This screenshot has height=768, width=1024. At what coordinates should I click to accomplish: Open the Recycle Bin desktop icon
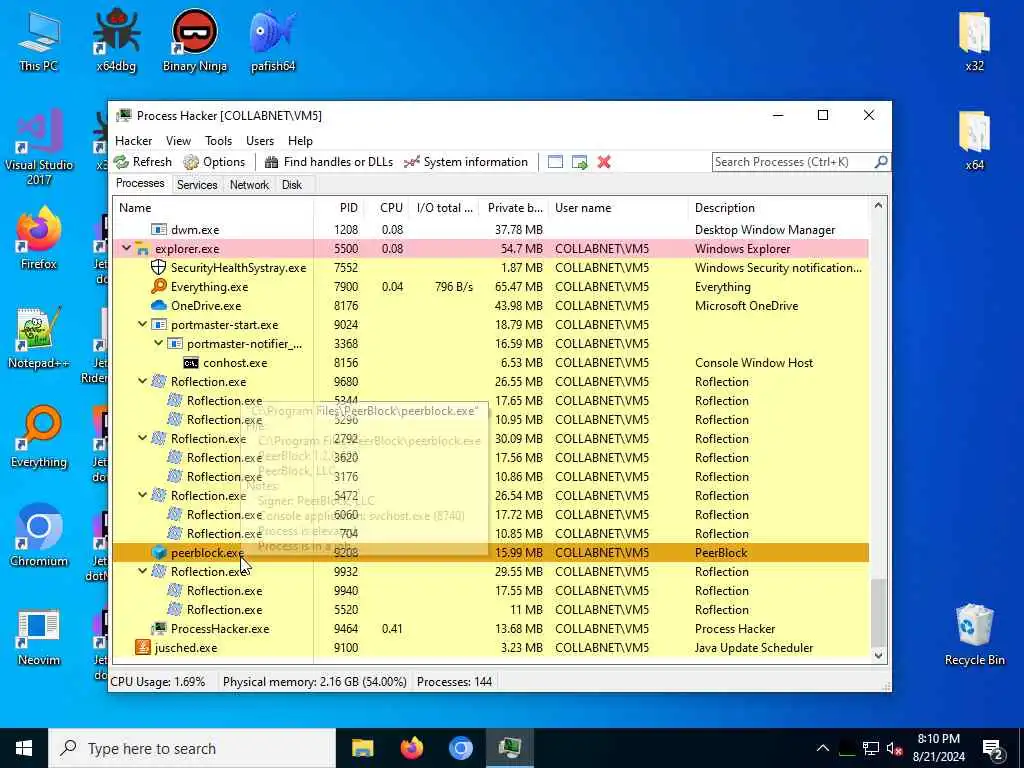click(x=974, y=635)
